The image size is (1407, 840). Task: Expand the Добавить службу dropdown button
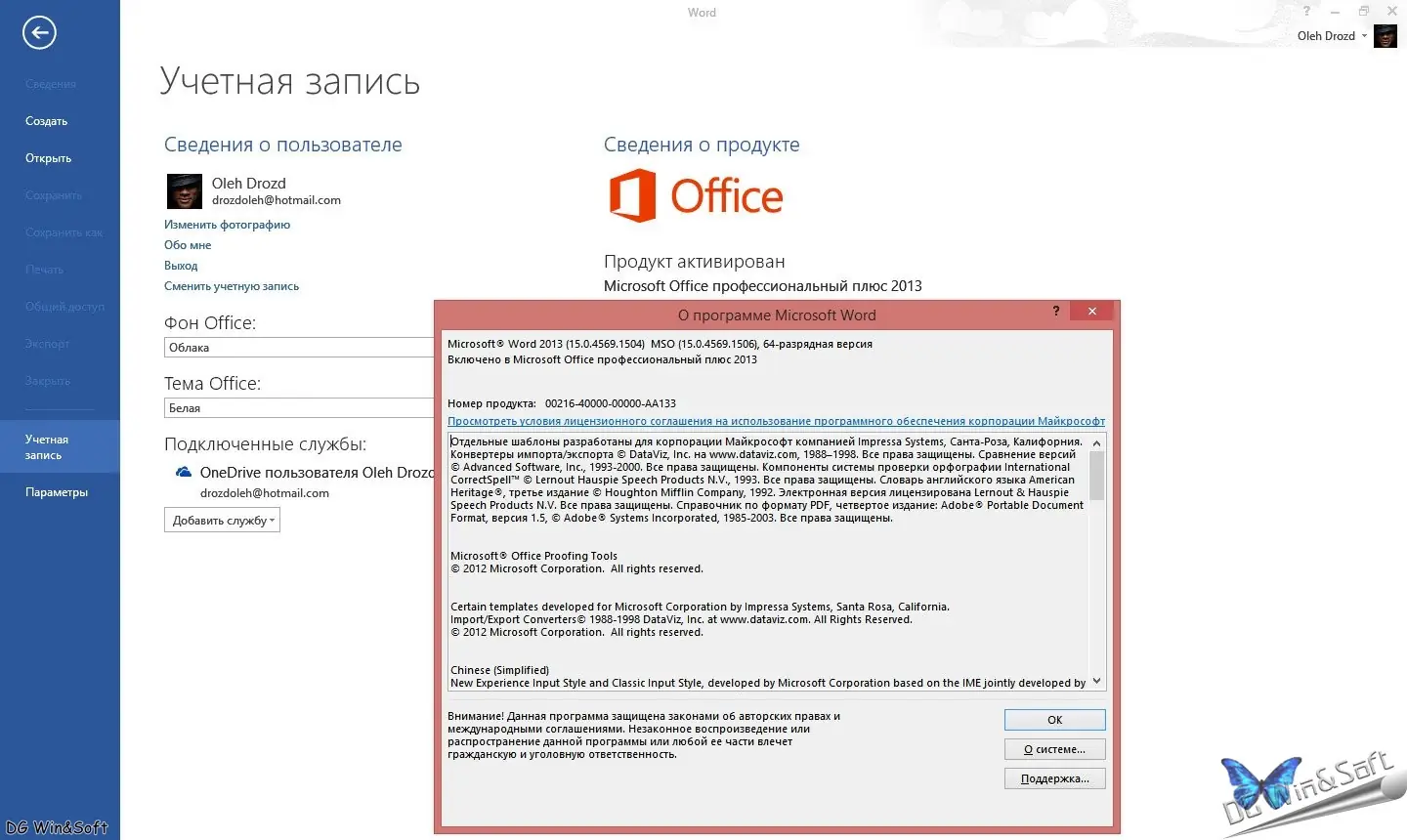[x=222, y=521]
